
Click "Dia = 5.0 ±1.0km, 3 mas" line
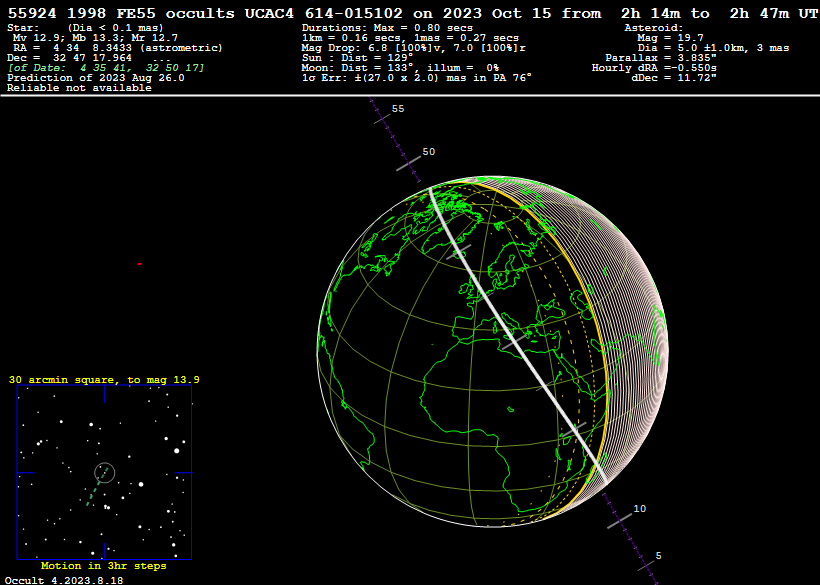click(x=713, y=48)
